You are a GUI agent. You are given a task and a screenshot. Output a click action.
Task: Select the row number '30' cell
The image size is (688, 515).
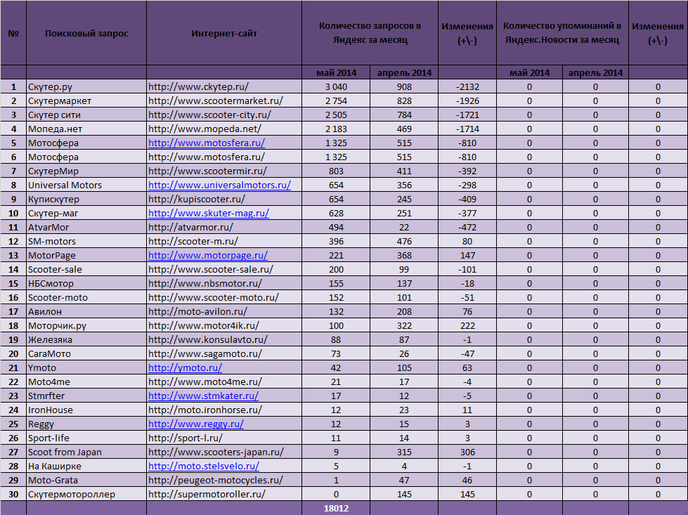point(13,494)
